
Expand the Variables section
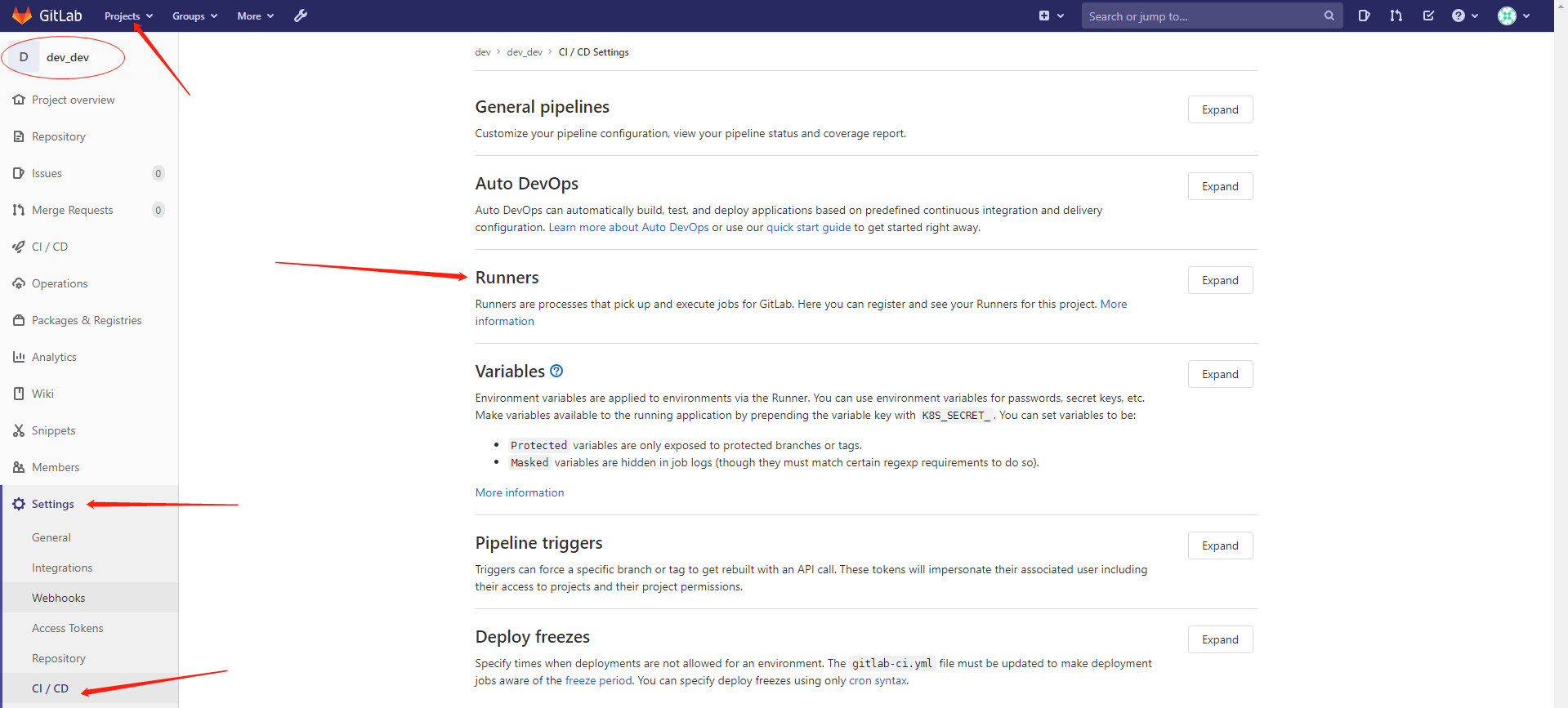pos(1220,374)
